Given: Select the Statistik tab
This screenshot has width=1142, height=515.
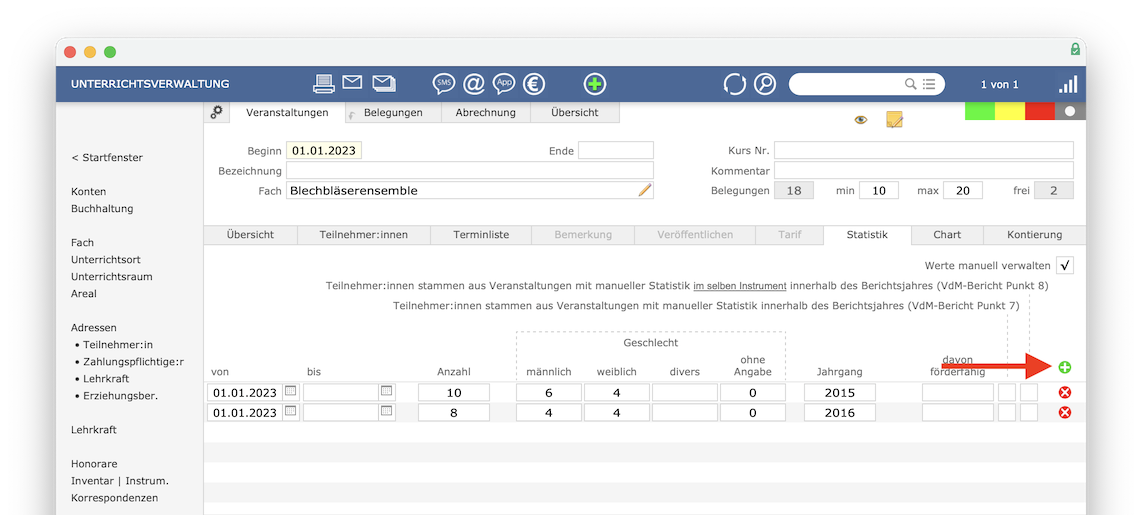Looking at the screenshot, I should [x=867, y=235].
